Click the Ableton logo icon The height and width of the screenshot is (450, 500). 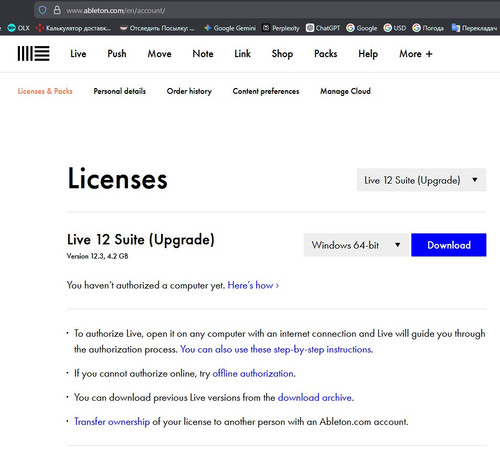(x=33, y=54)
